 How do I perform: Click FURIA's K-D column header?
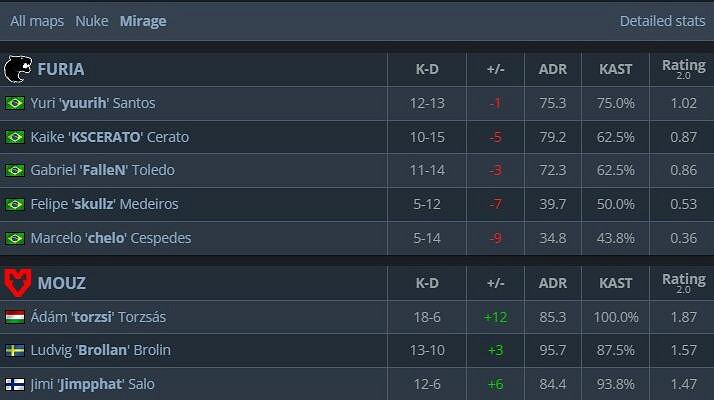pos(427,70)
